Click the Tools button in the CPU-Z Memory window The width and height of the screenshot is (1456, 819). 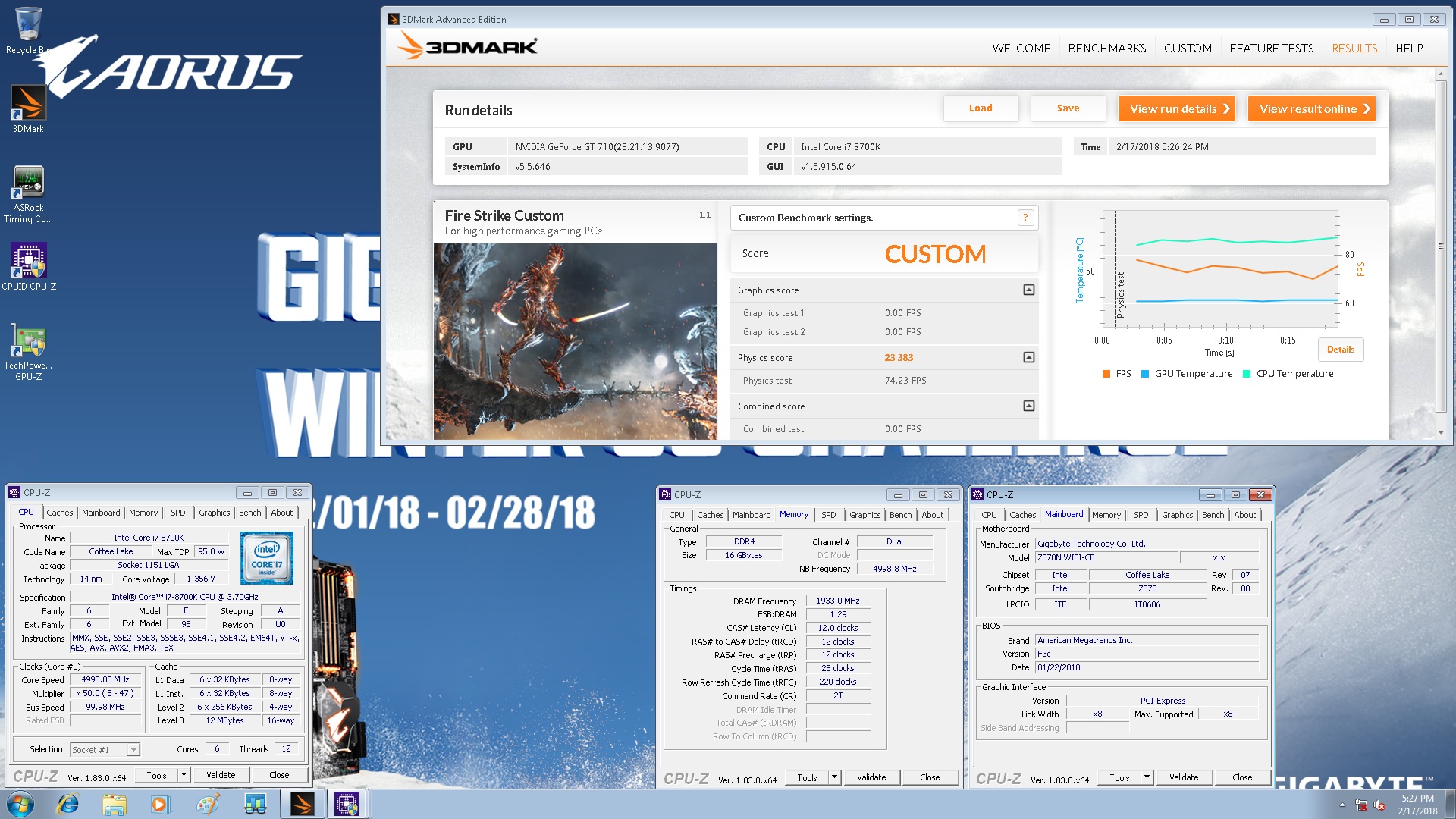[807, 777]
